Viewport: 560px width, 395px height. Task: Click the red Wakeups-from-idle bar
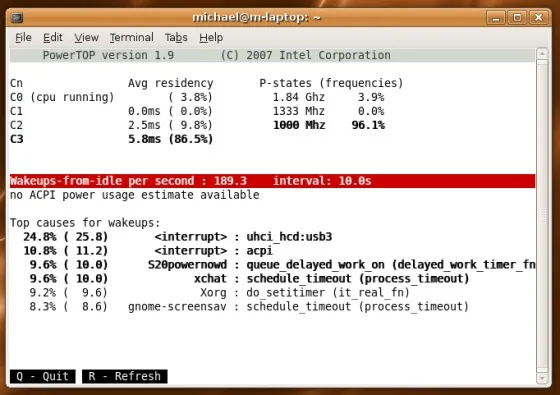pyautogui.click(x=272, y=181)
